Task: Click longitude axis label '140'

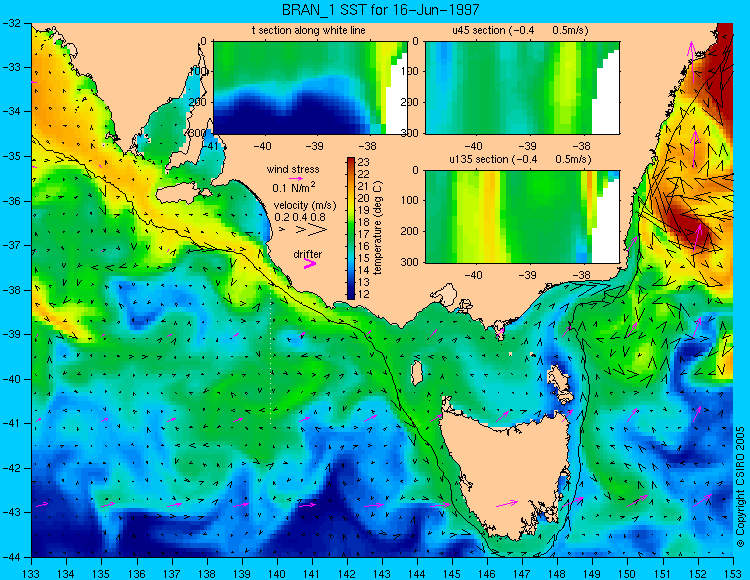Action: (276, 574)
